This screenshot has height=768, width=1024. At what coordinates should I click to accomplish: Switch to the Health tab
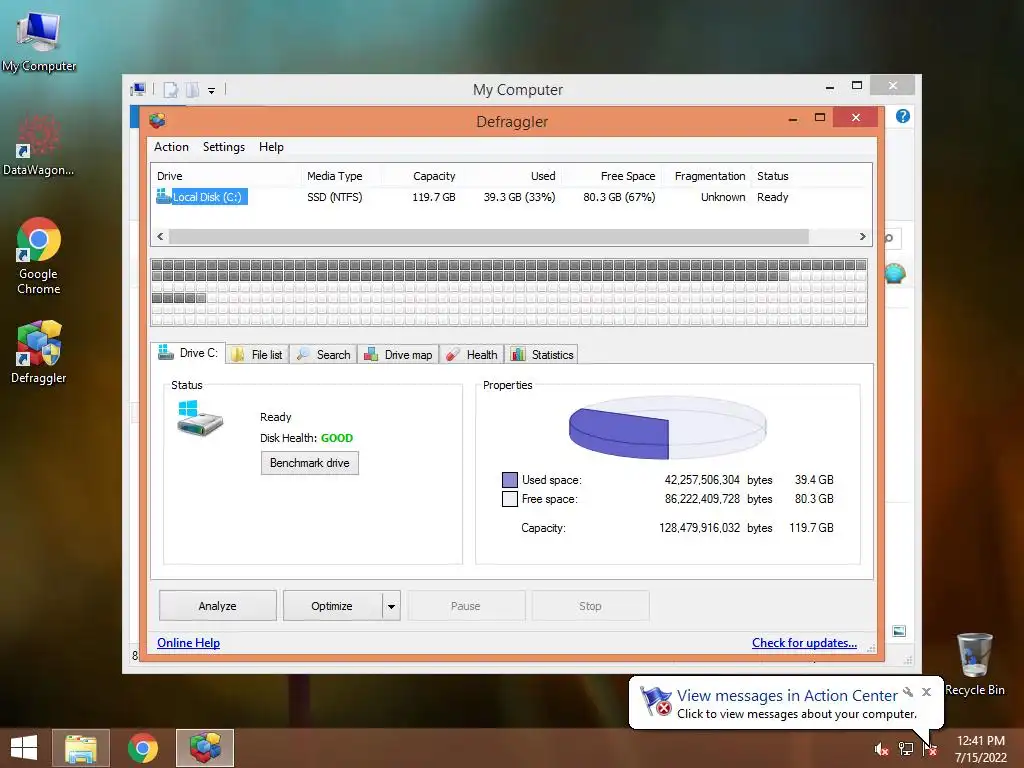pyautogui.click(x=472, y=355)
